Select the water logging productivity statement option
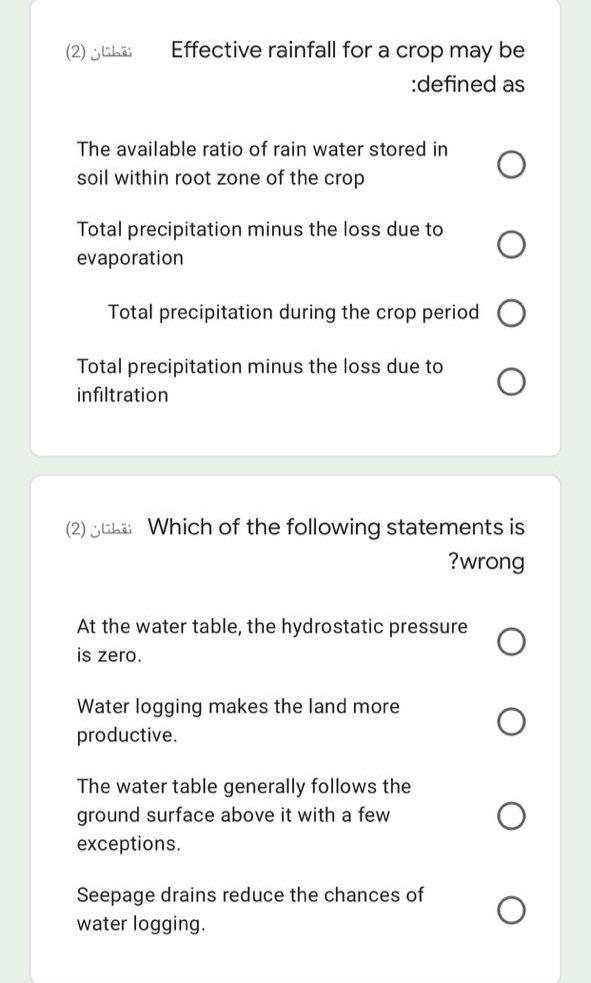Viewport: 591px width, 983px height. (511, 720)
